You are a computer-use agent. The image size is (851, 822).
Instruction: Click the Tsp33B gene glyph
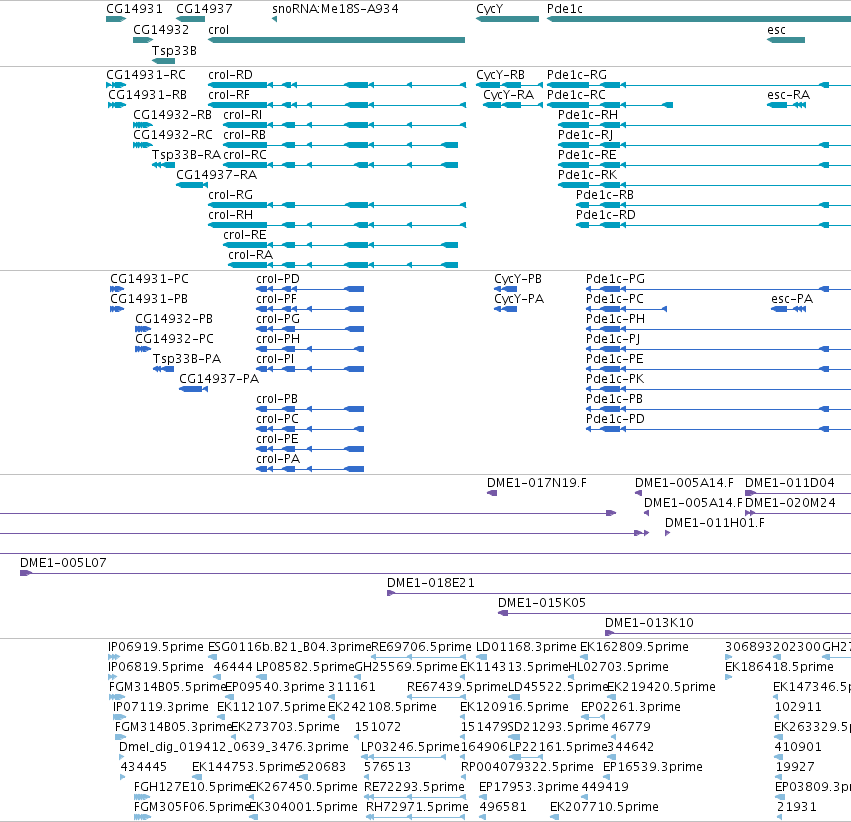point(163,61)
